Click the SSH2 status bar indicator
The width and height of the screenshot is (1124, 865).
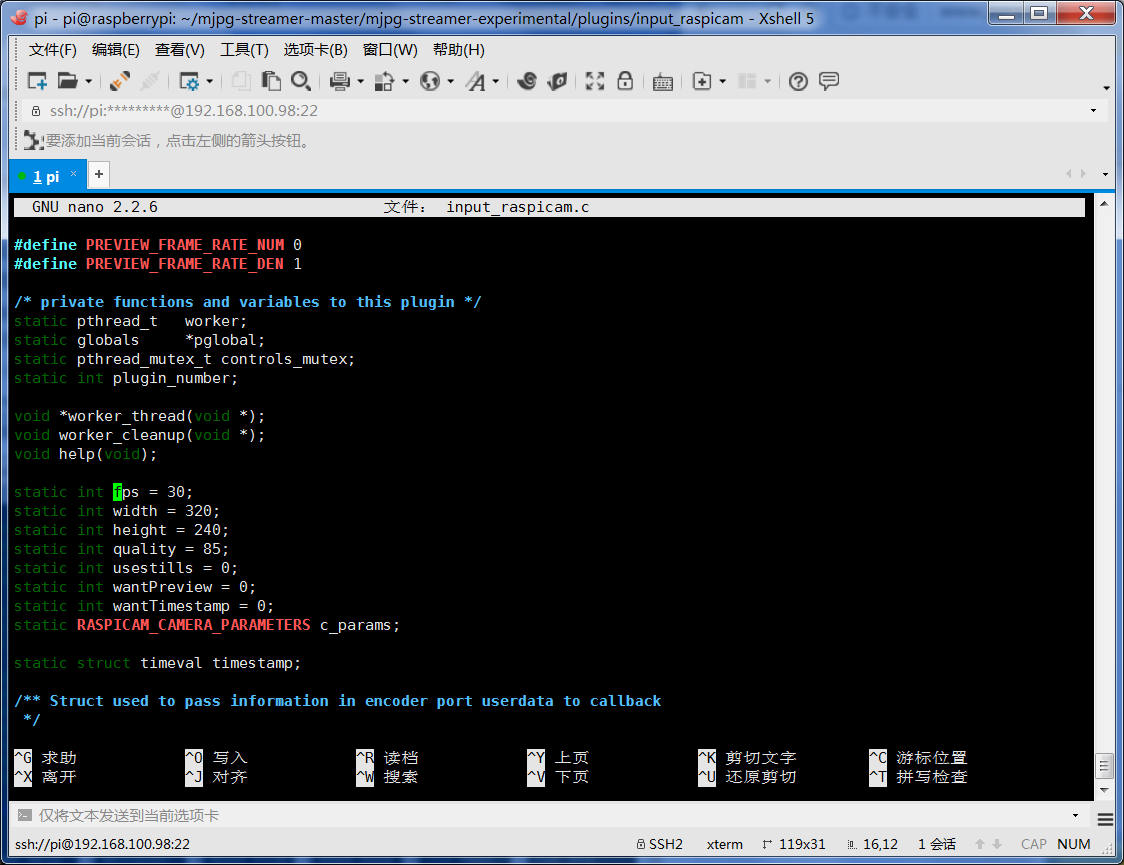659,844
